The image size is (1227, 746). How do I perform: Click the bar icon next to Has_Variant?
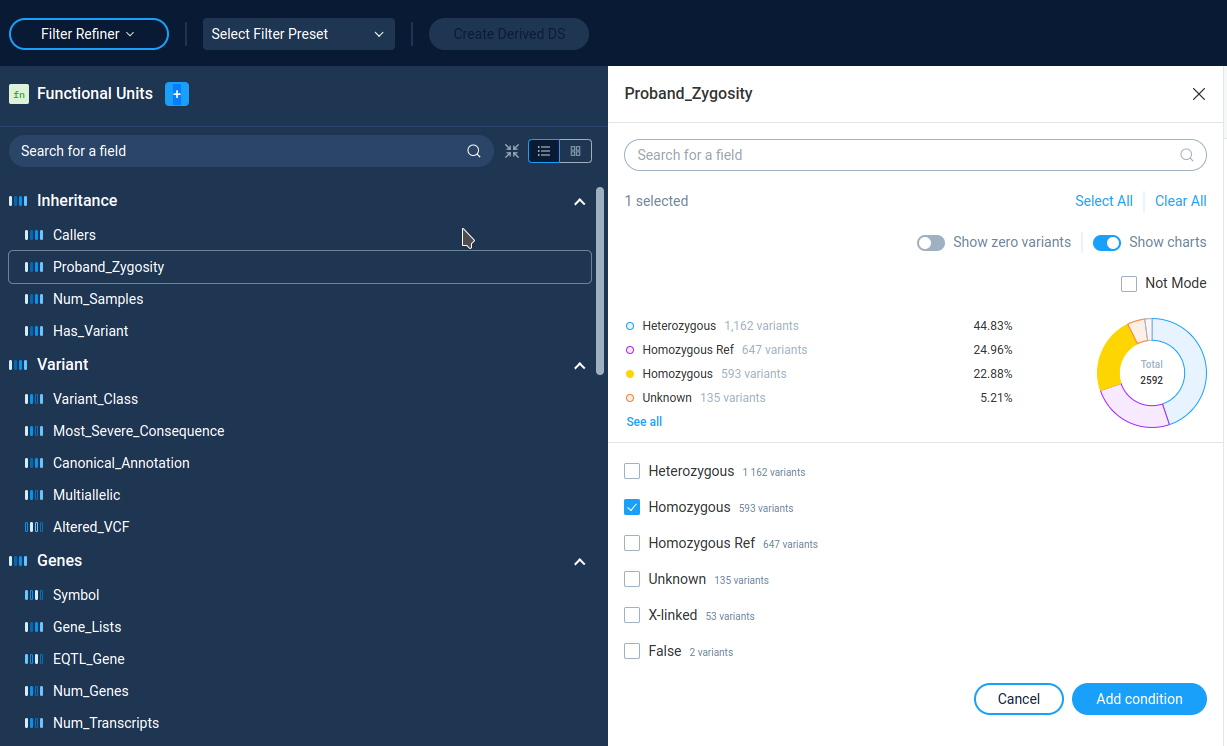tap(34, 331)
